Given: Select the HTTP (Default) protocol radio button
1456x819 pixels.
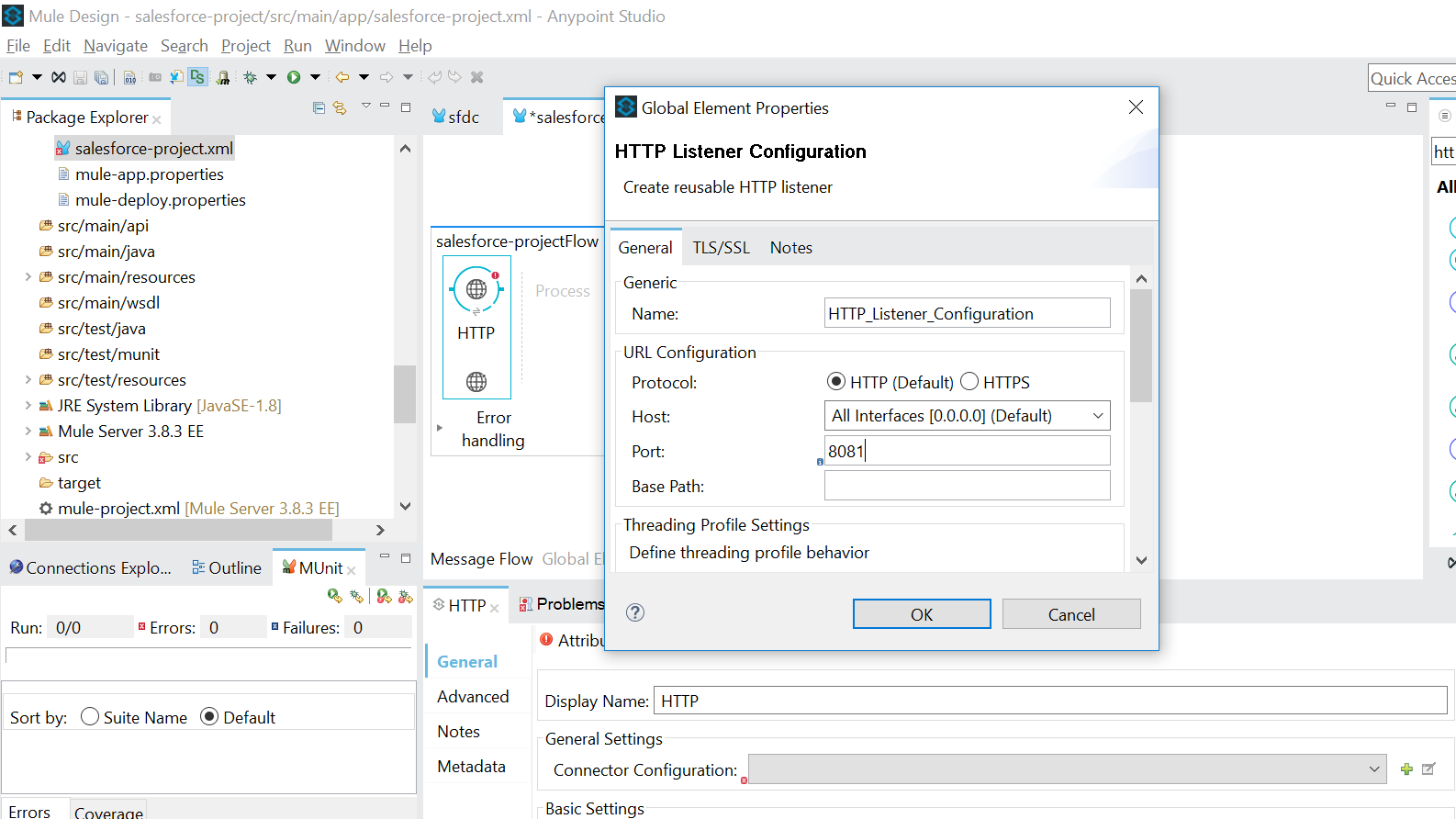Looking at the screenshot, I should (836, 381).
